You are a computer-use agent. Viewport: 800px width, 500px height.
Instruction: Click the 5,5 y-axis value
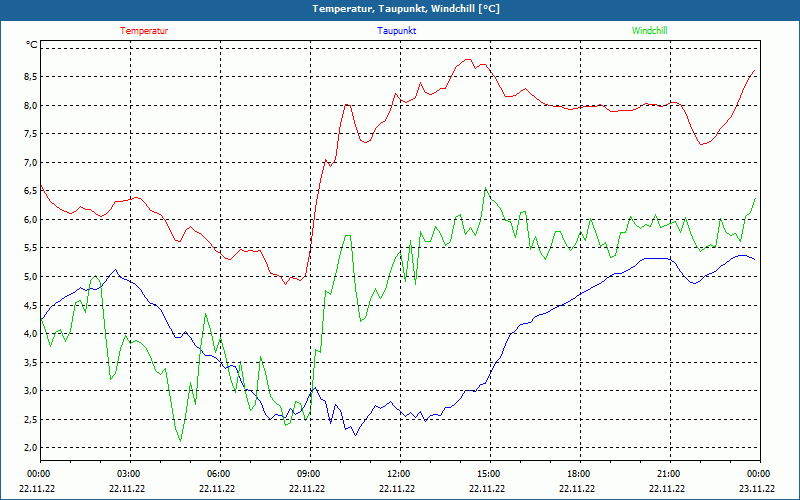coord(30,248)
